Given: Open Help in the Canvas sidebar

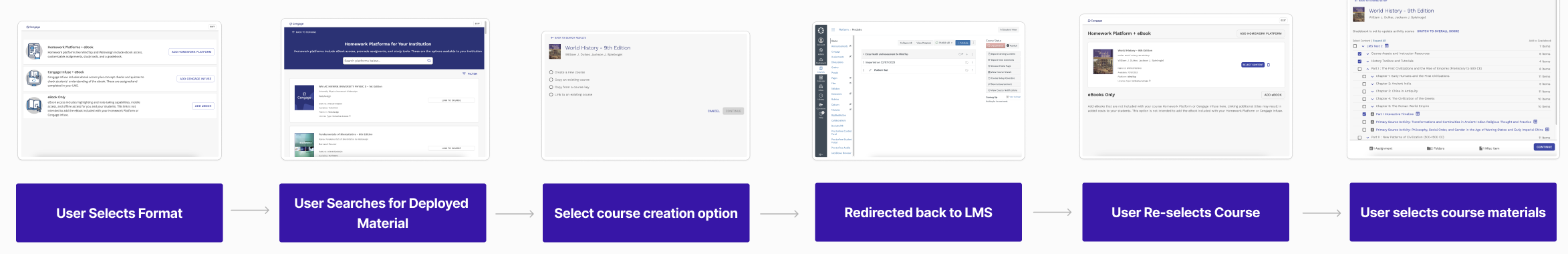Looking at the screenshot, I should pyautogui.click(x=821, y=115).
